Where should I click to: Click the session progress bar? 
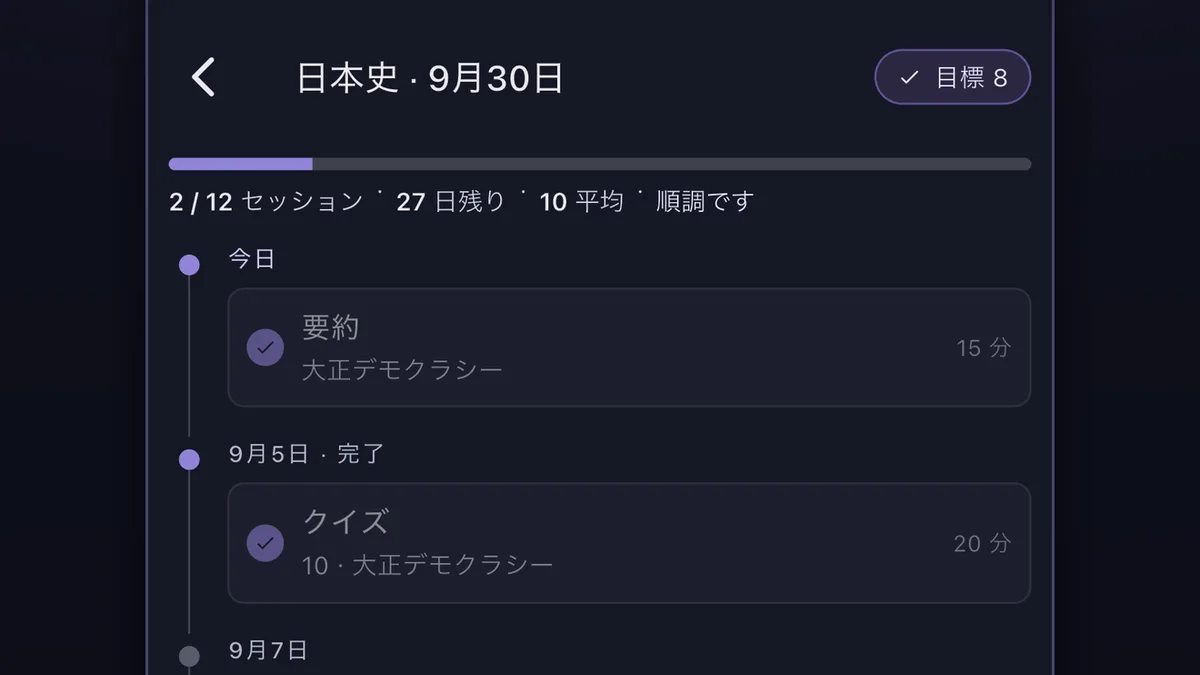pos(599,164)
